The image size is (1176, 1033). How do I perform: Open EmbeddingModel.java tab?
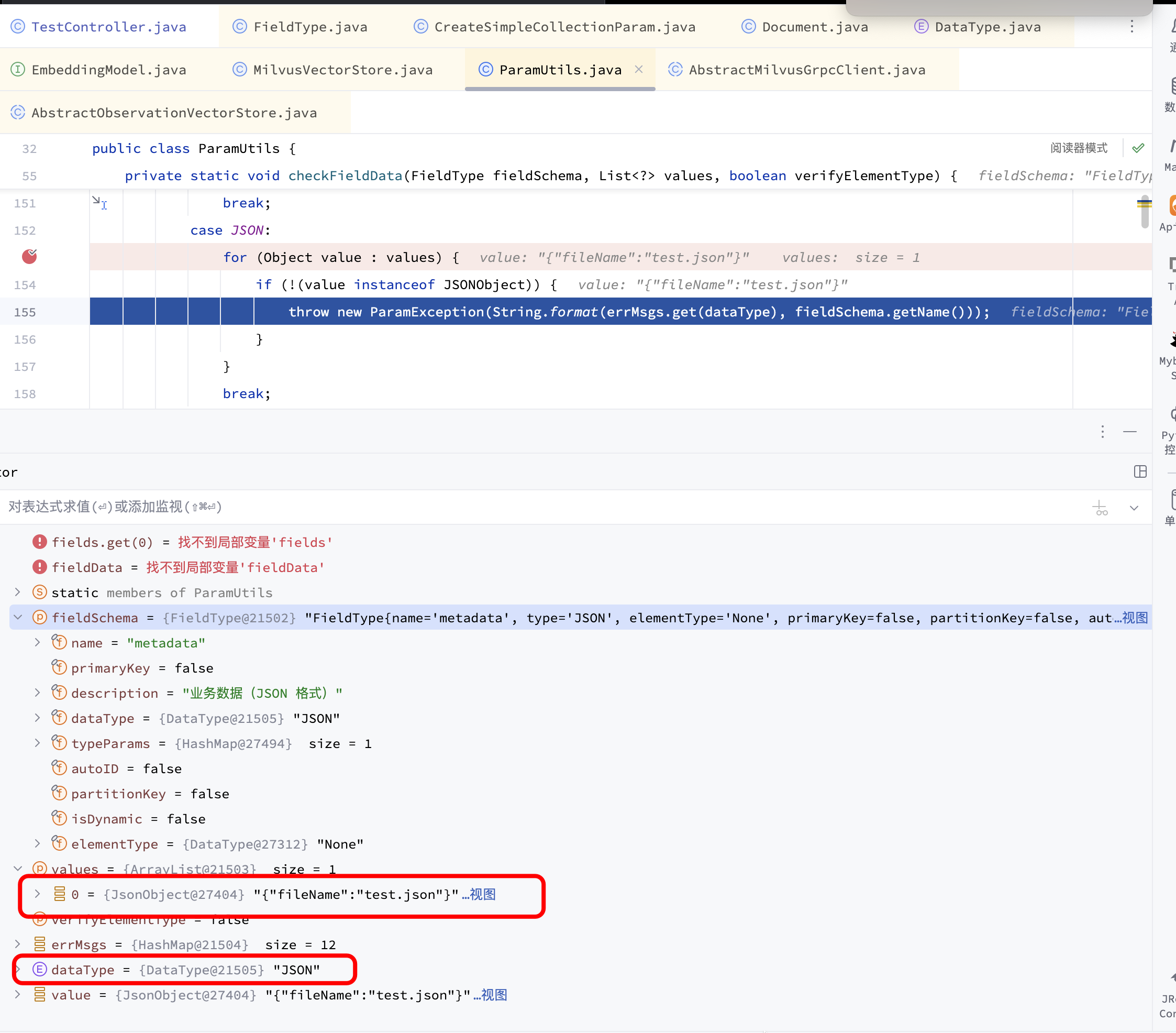(99, 70)
